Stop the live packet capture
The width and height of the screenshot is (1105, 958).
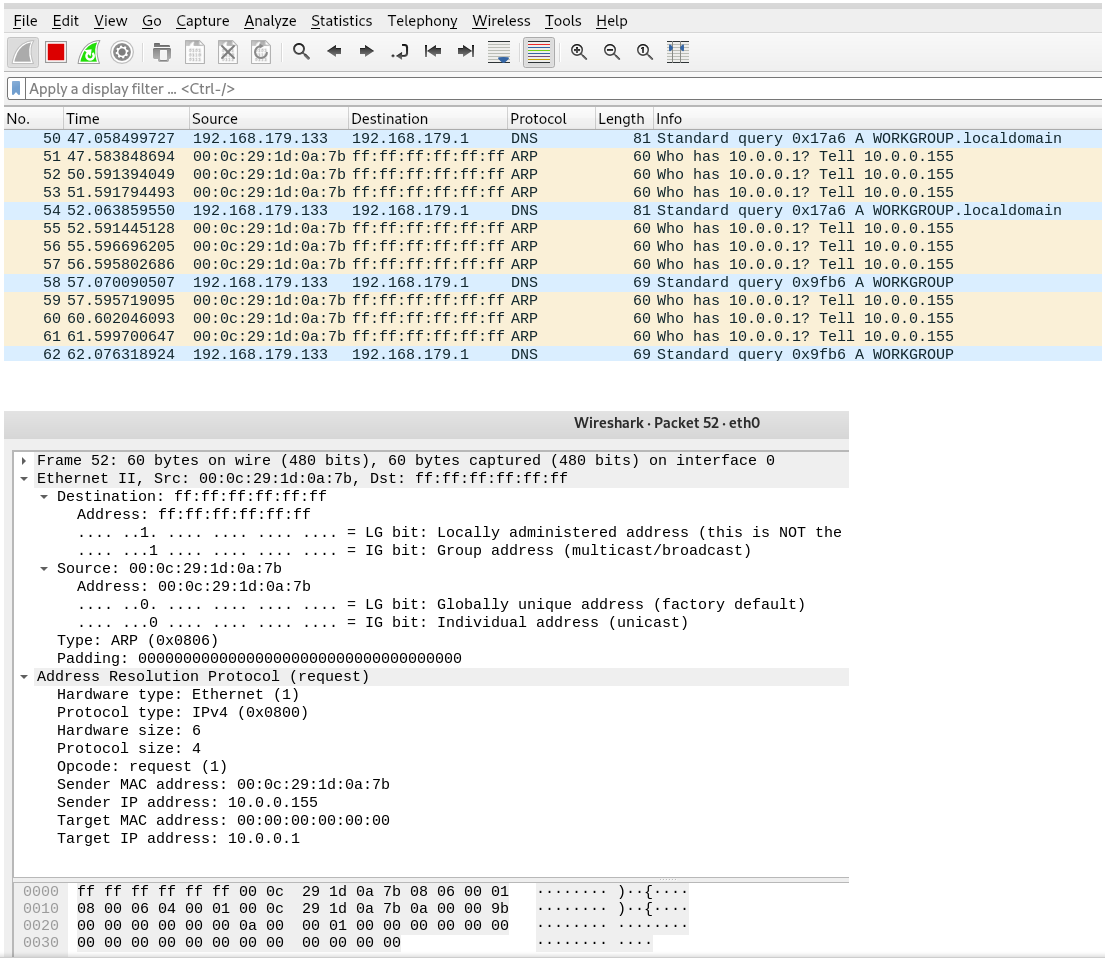point(55,52)
